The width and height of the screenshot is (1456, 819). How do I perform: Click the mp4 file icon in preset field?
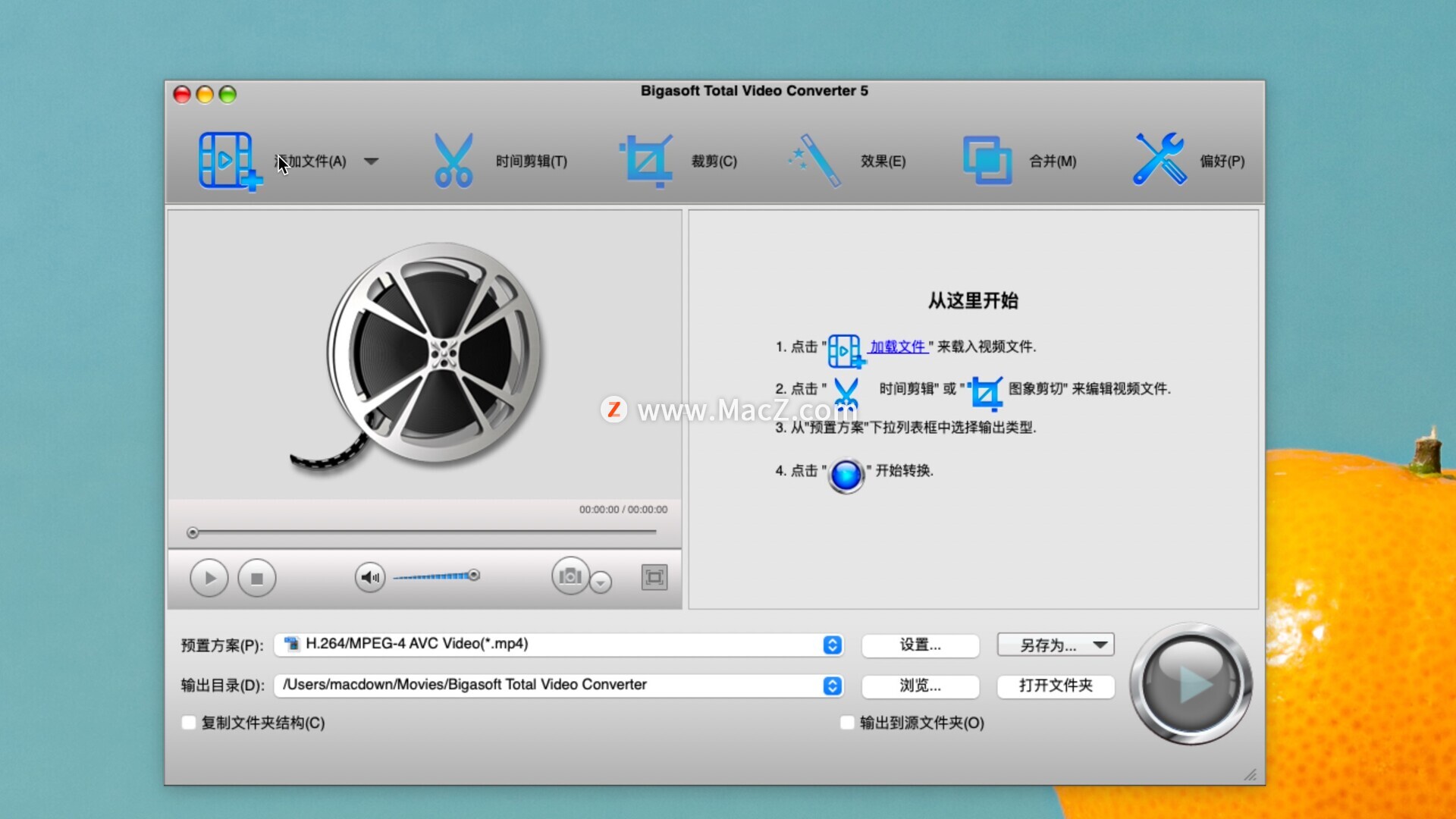click(x=292, y=644)
